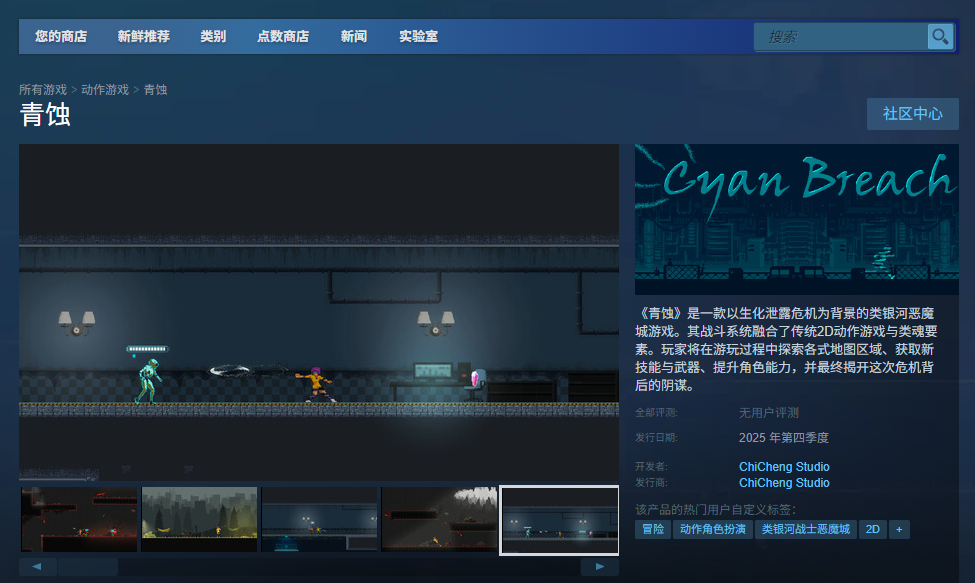The width and height of the screenshot is (975, 583).
Task: Open 新闻 tab
Action: (x=354, y=37)
